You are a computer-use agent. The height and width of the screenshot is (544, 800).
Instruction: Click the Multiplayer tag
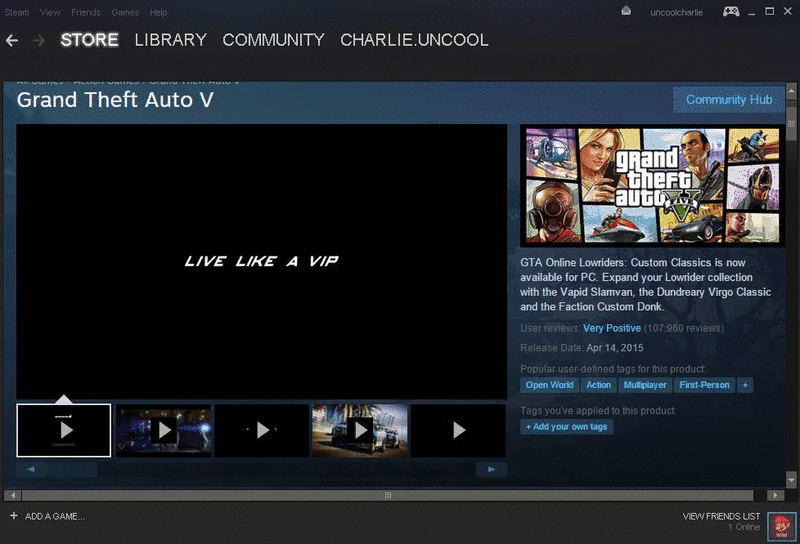pos(645,385)
